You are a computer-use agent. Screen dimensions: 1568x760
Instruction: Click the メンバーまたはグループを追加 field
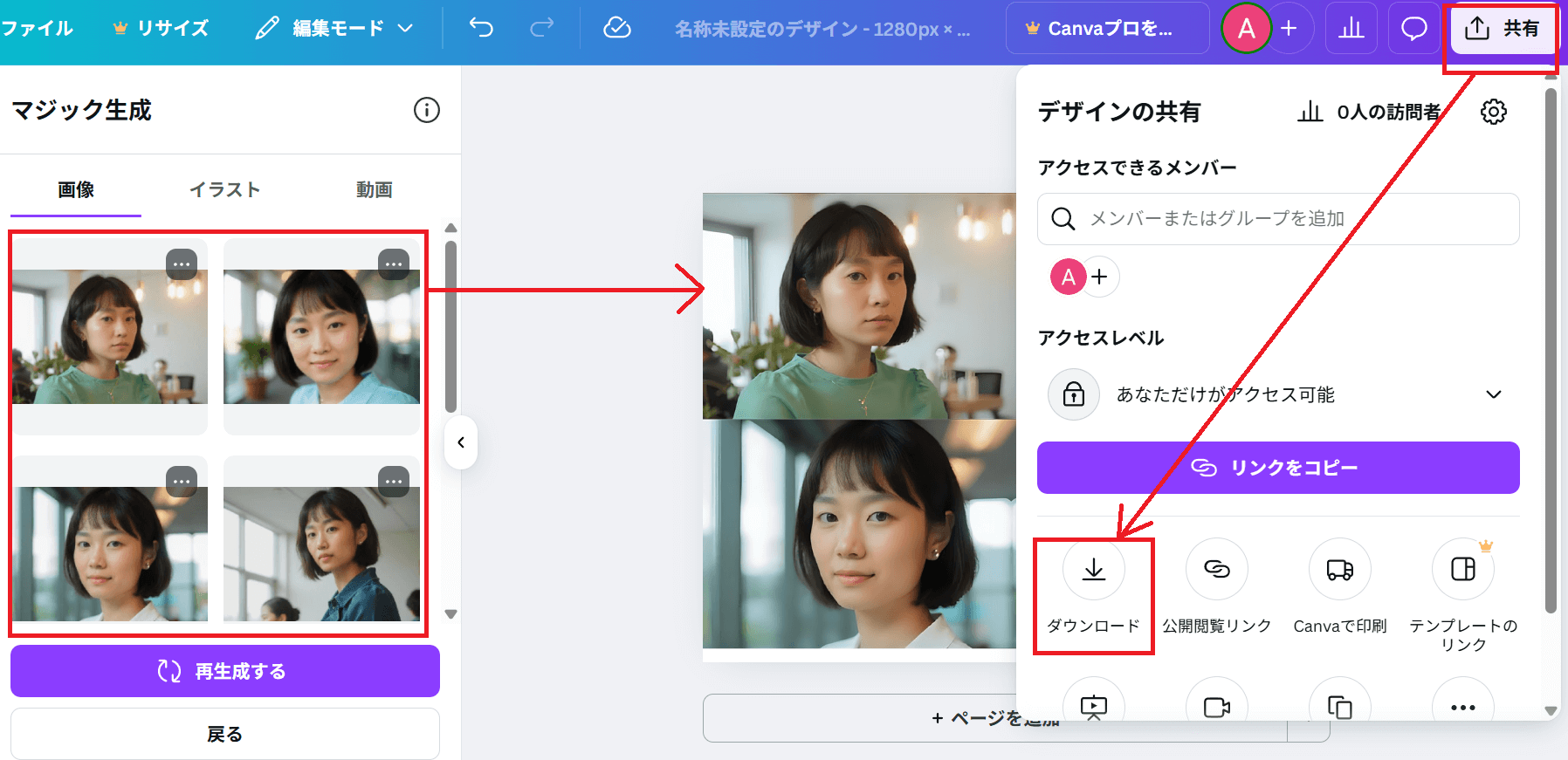click(1278, 219)
